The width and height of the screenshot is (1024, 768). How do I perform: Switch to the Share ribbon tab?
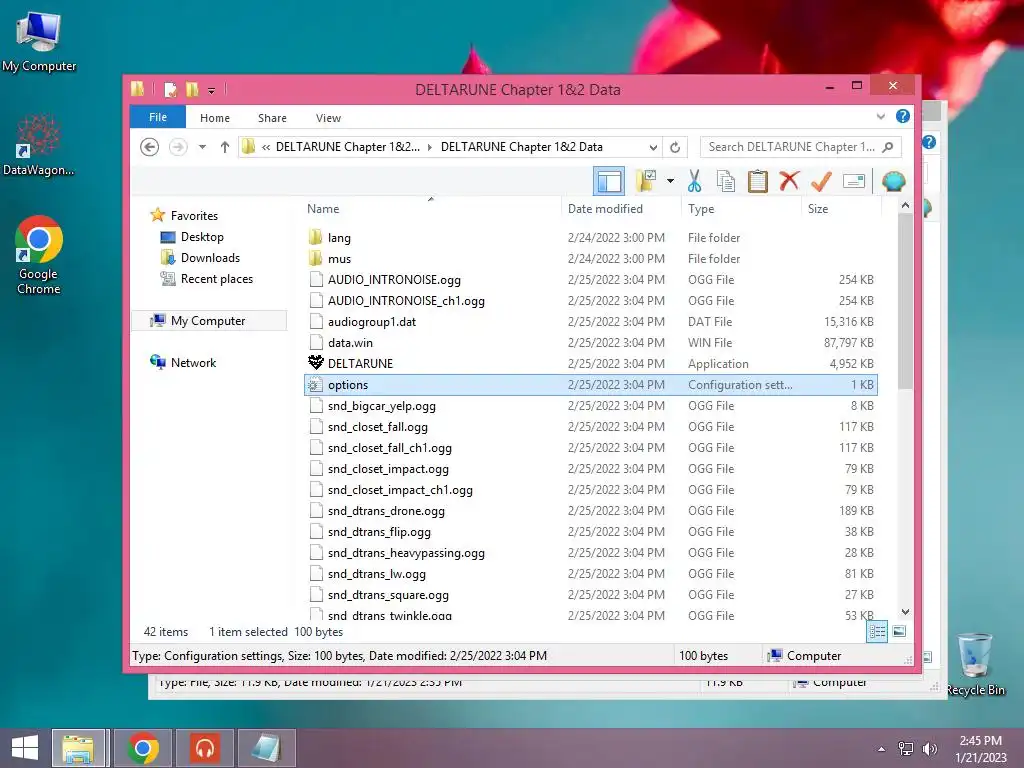point(272,118)
